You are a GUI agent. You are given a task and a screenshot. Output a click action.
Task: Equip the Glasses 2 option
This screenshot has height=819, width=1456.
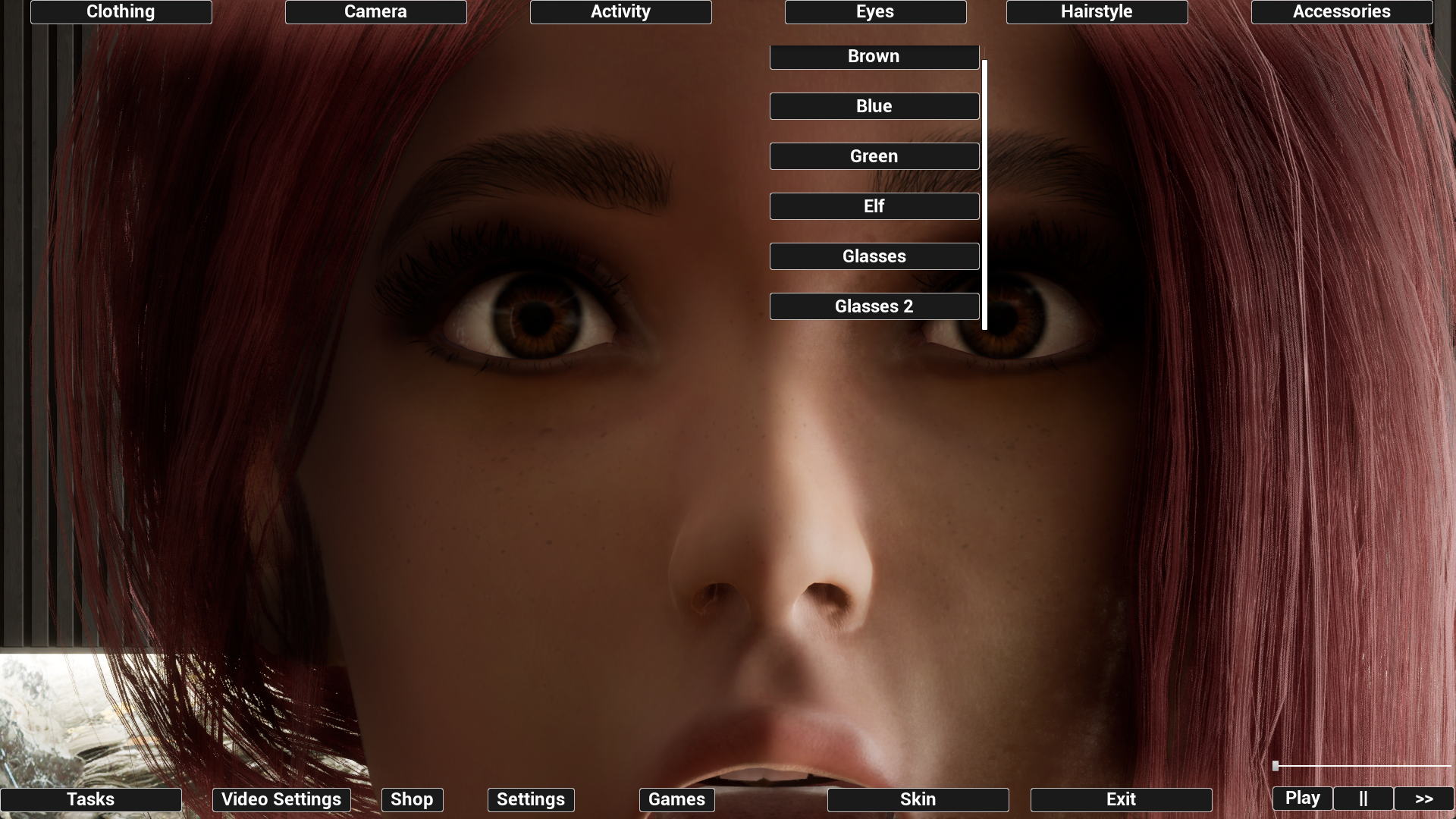[x=874, y=306]
